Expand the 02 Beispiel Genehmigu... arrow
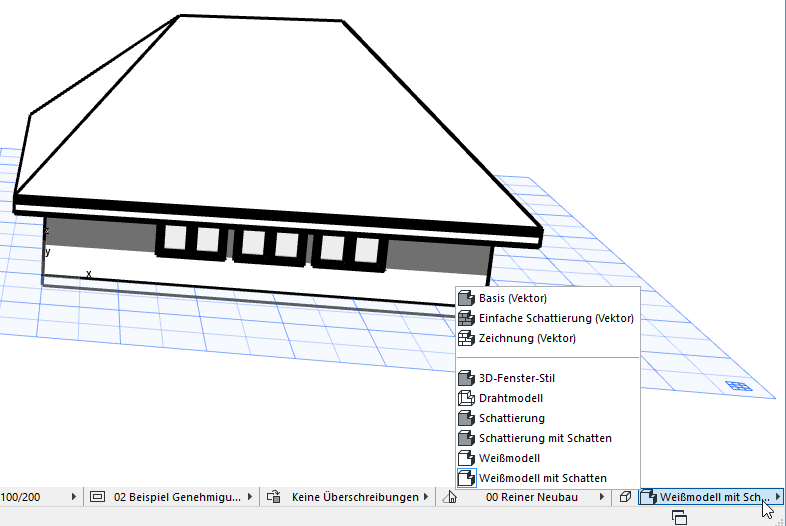This screenshot has width=786, height=526. click(x=250, y=497)
